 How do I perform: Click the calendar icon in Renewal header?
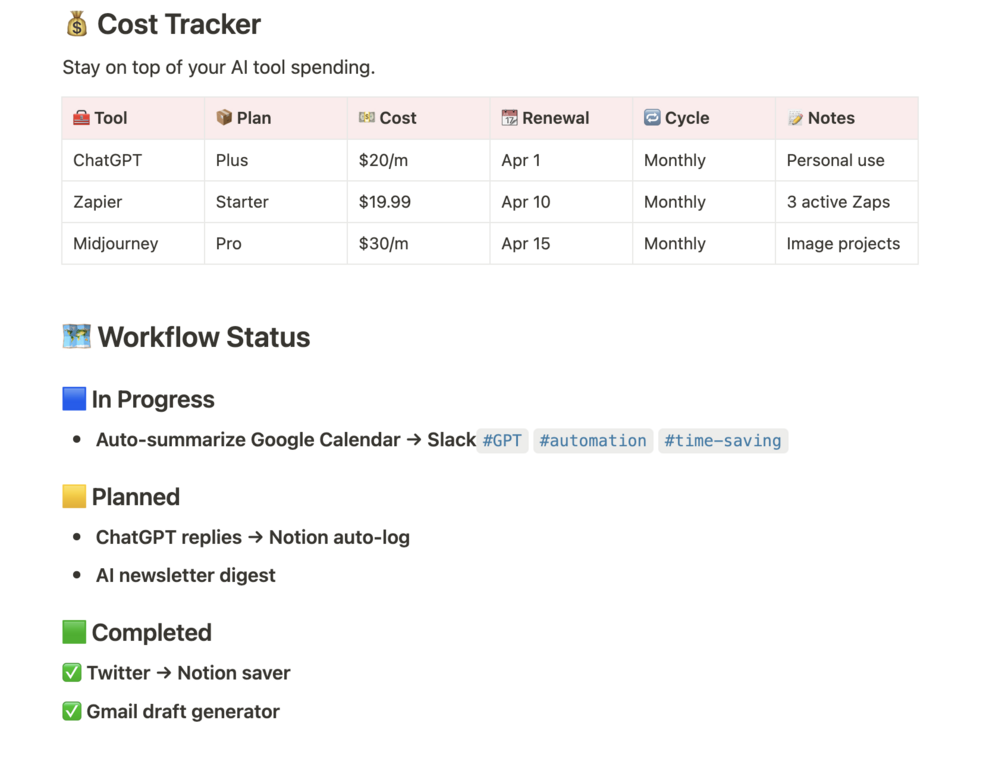pyautogui.click(x=509, y=118)
